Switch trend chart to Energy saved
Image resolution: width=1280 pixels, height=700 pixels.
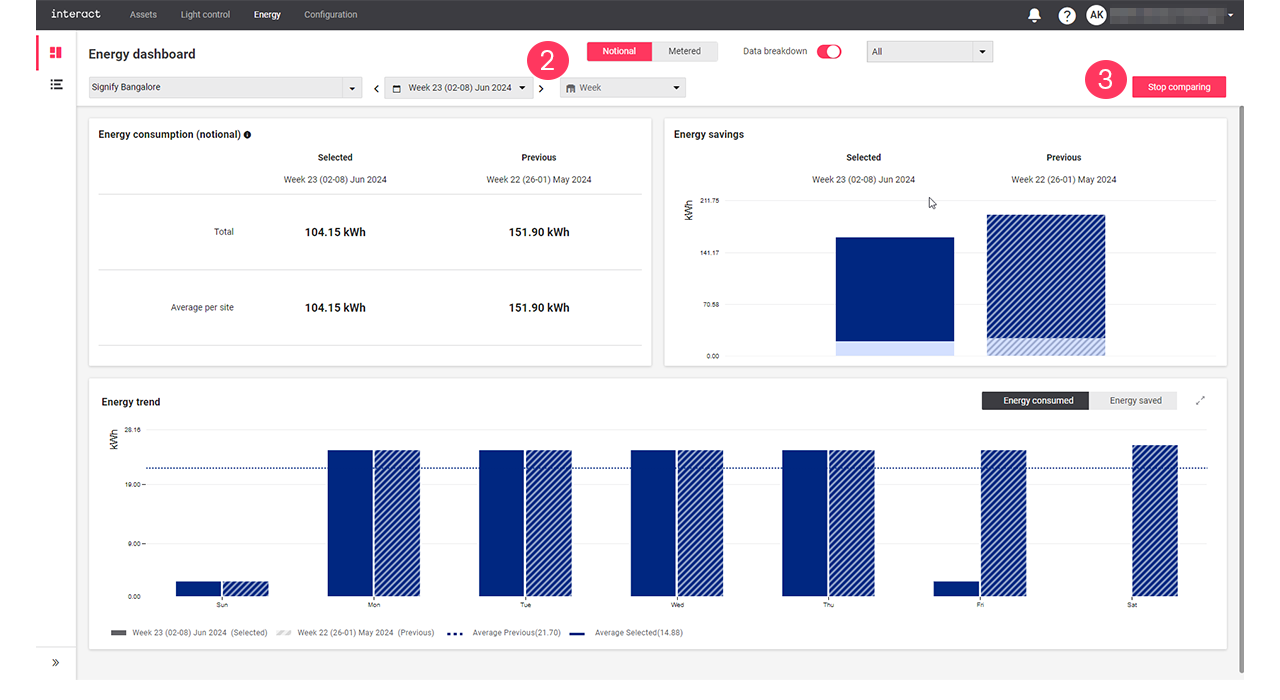coord(1133,400)
